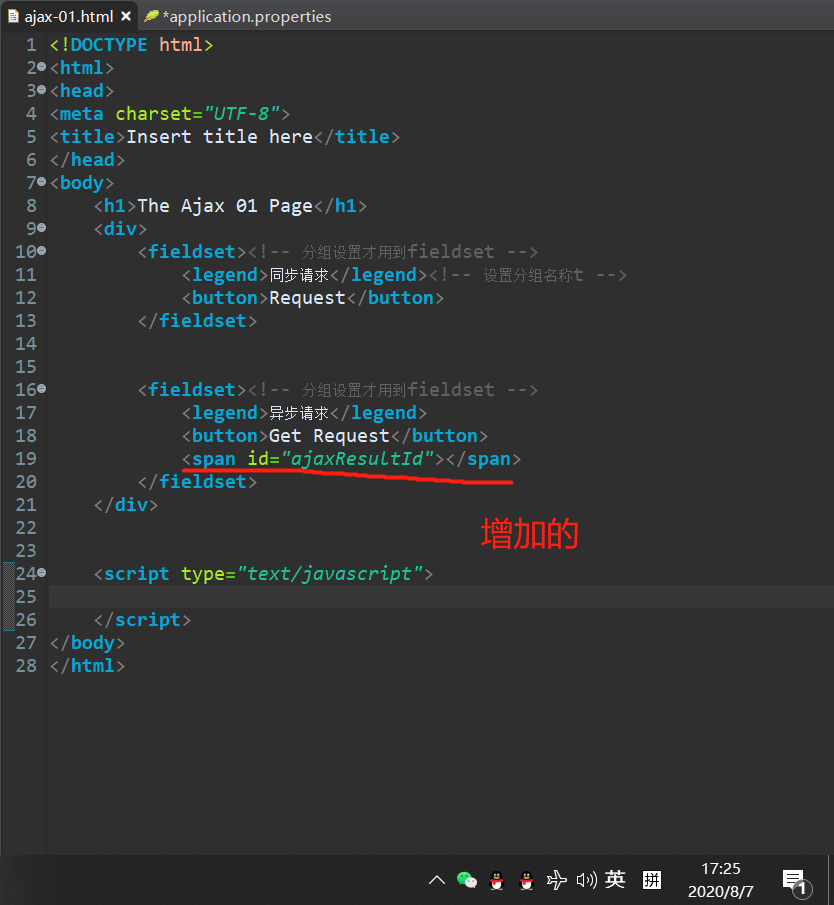This screenshot has width=834, height=905.
Task: Click line number 14 in the gutter
Action: [26, 343]
